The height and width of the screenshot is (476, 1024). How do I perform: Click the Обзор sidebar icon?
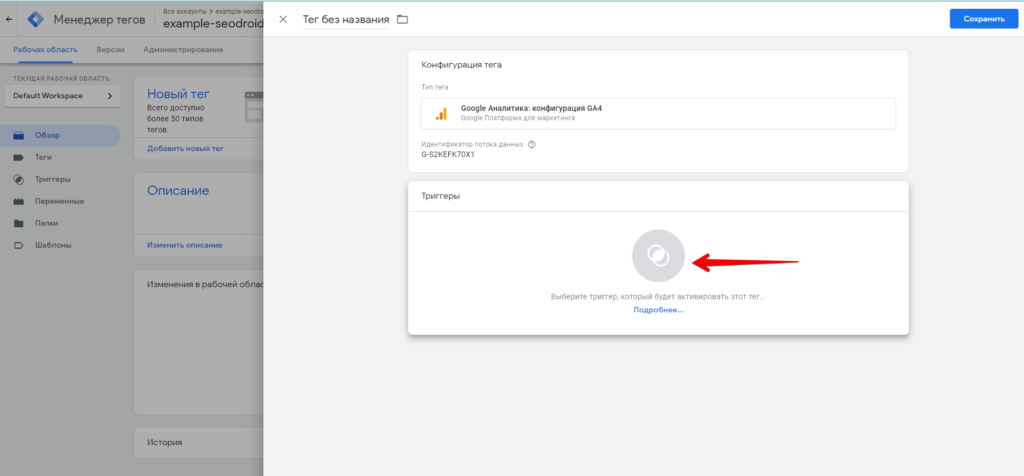[19, 136]
